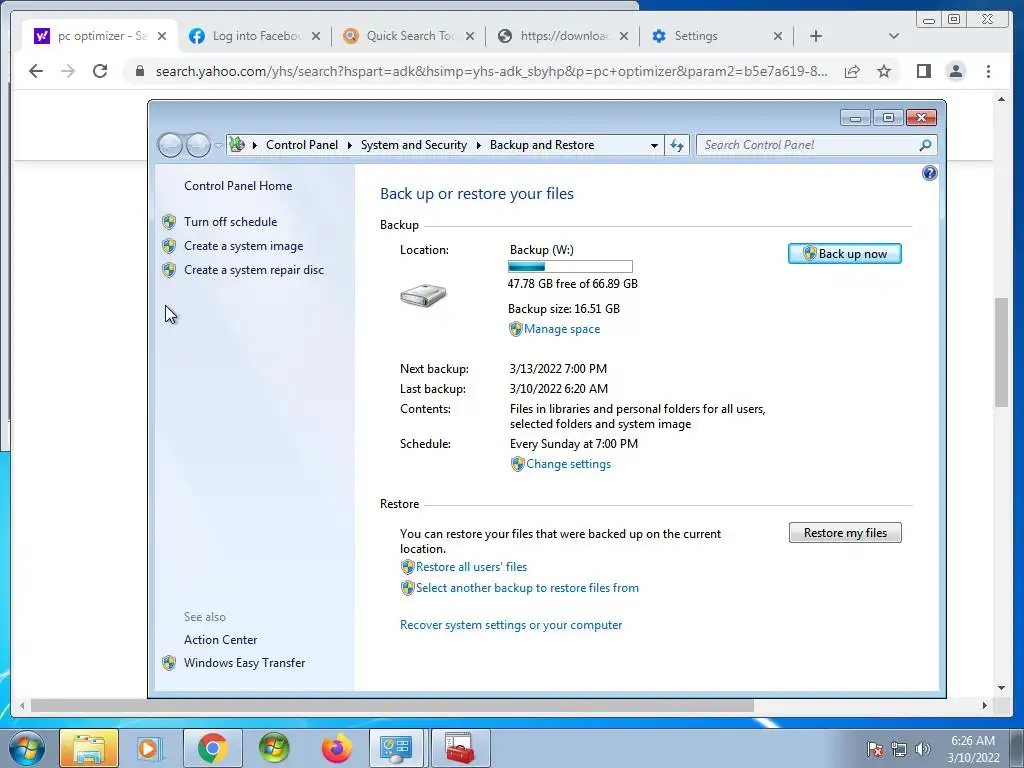Expand arrow after Control Panel breadcrumb
1024x768 pixels.
349,145
